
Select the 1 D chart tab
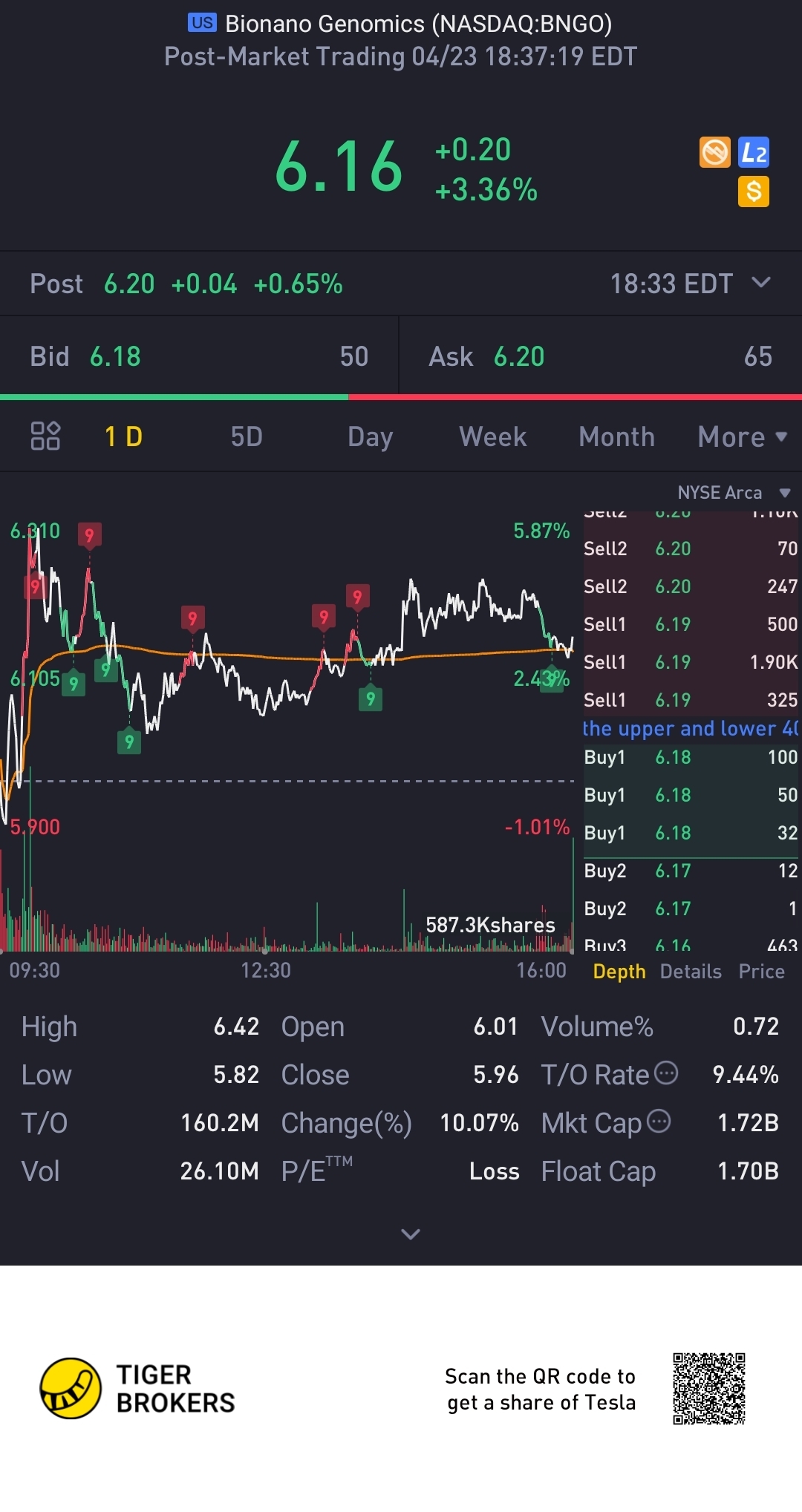tap(123, 436)
